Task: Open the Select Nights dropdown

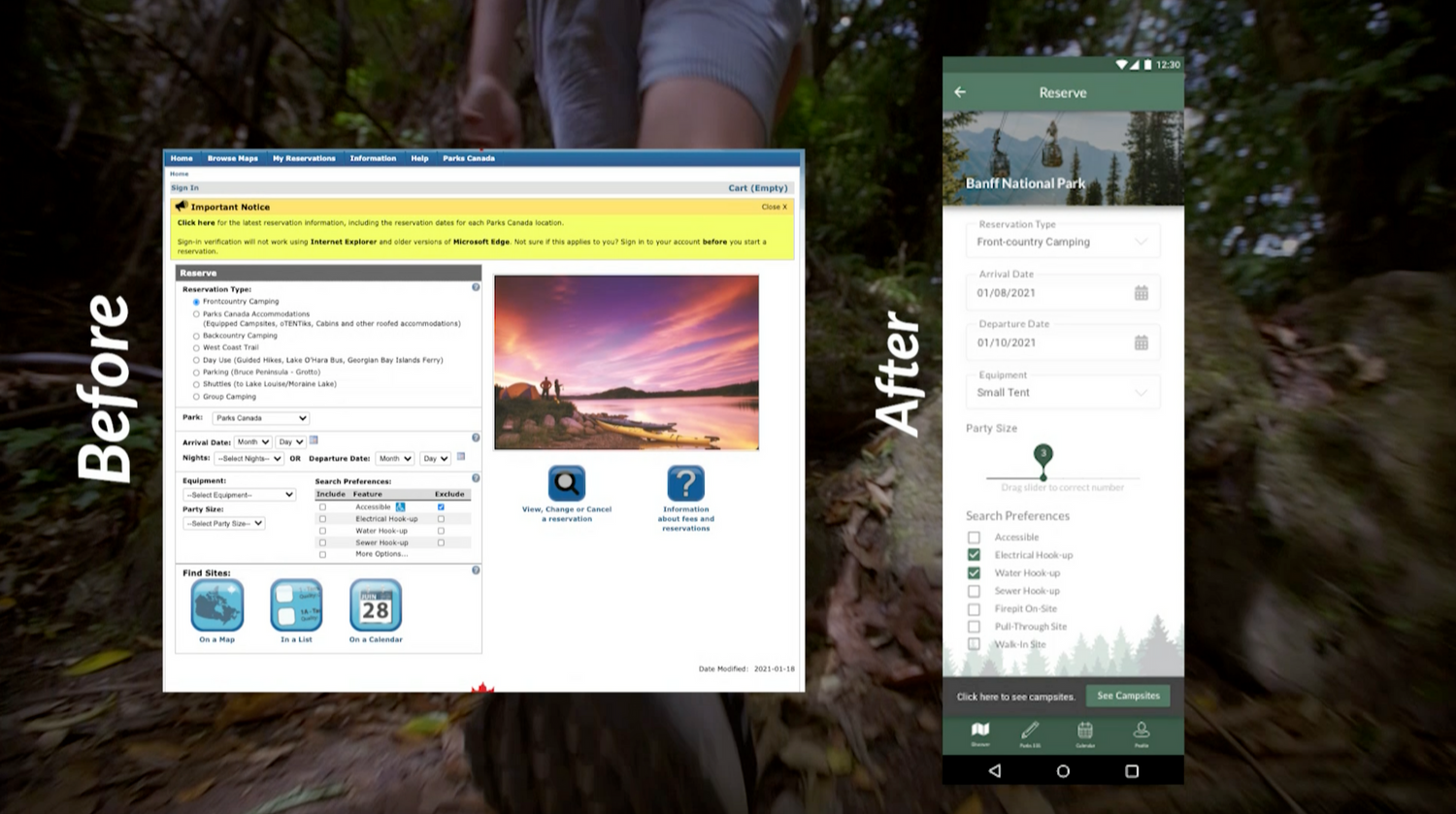Action: click(248, 459)
